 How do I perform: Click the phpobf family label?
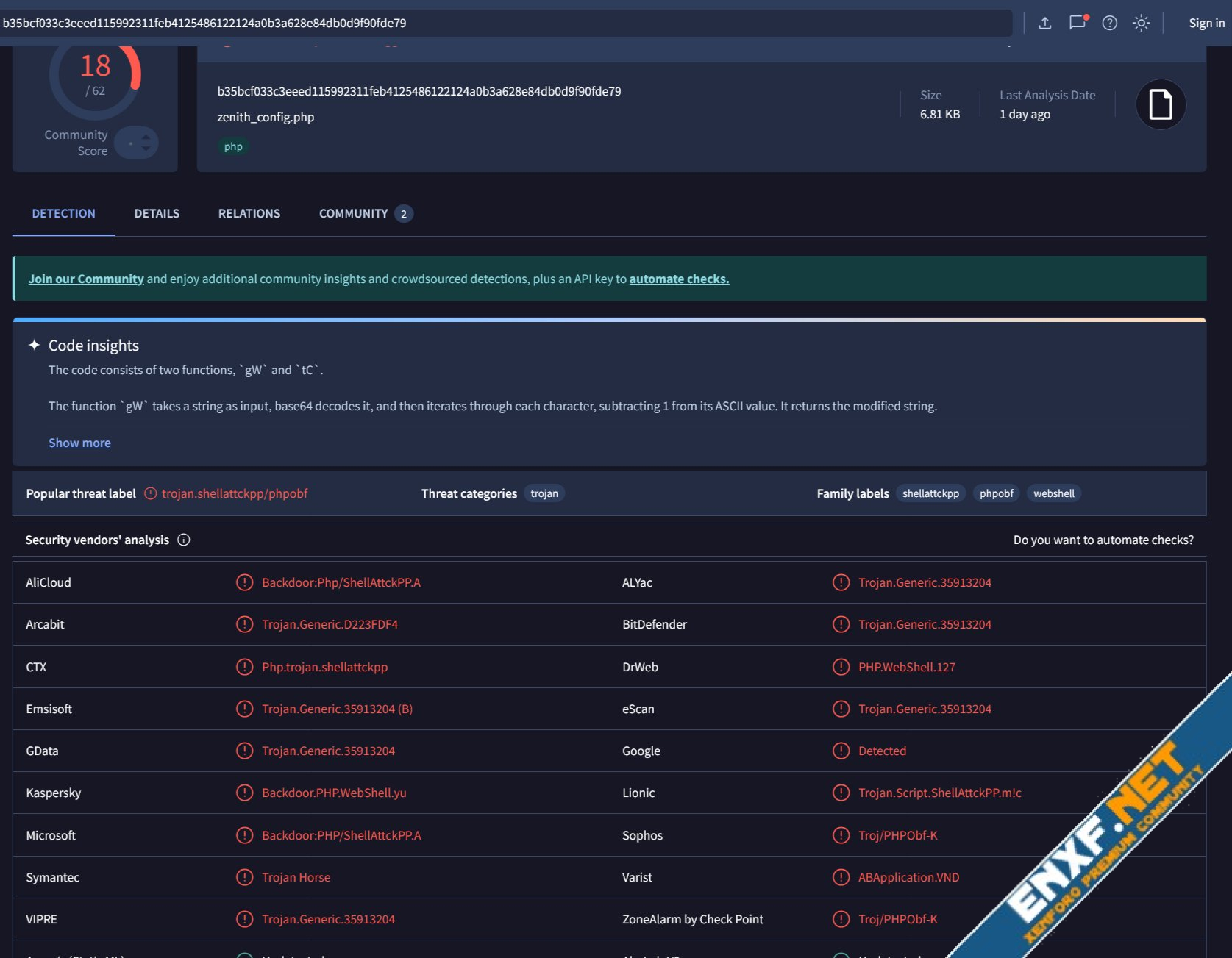996,493
